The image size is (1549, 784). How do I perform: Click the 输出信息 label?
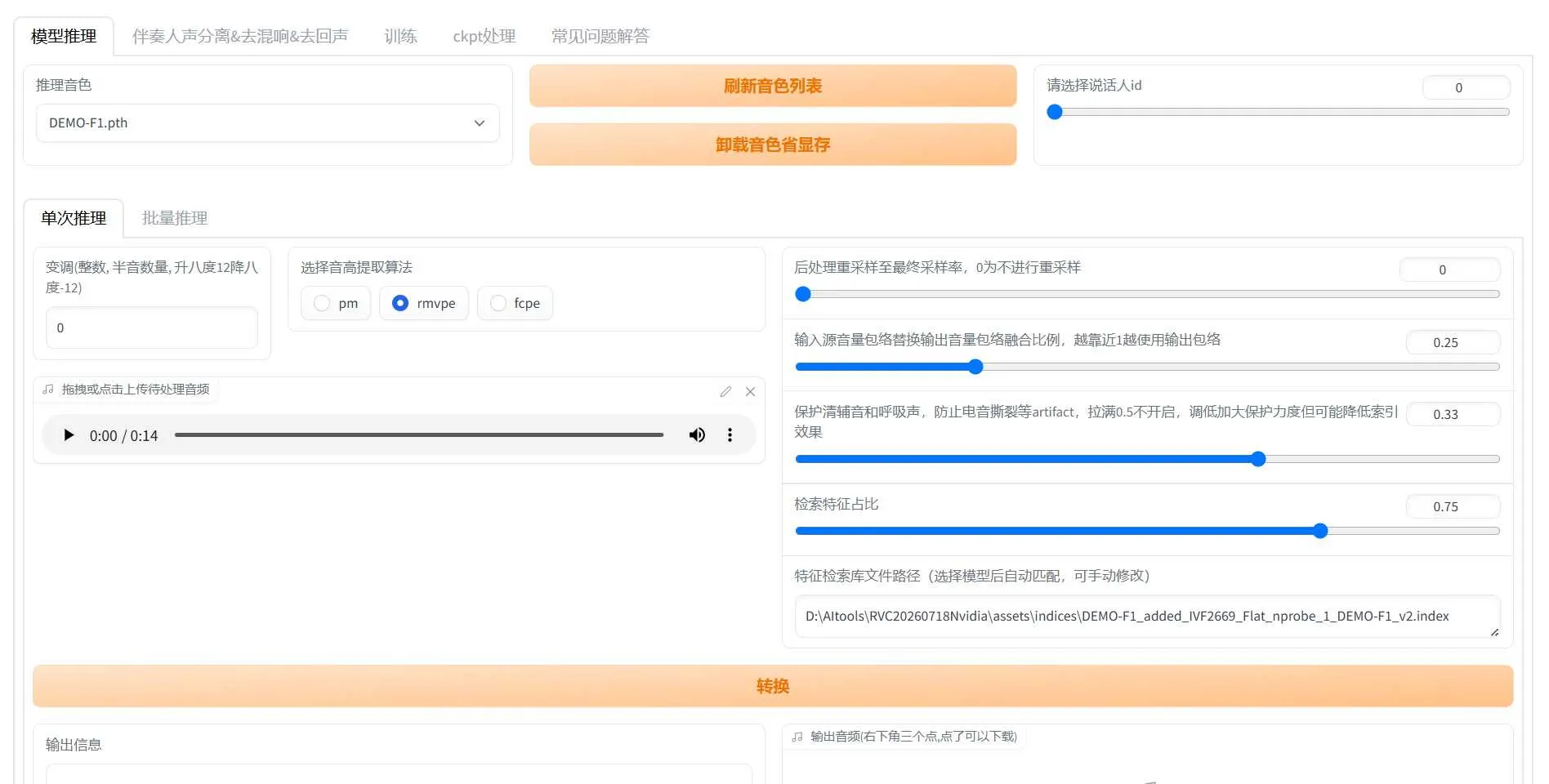tap(74, 745)
